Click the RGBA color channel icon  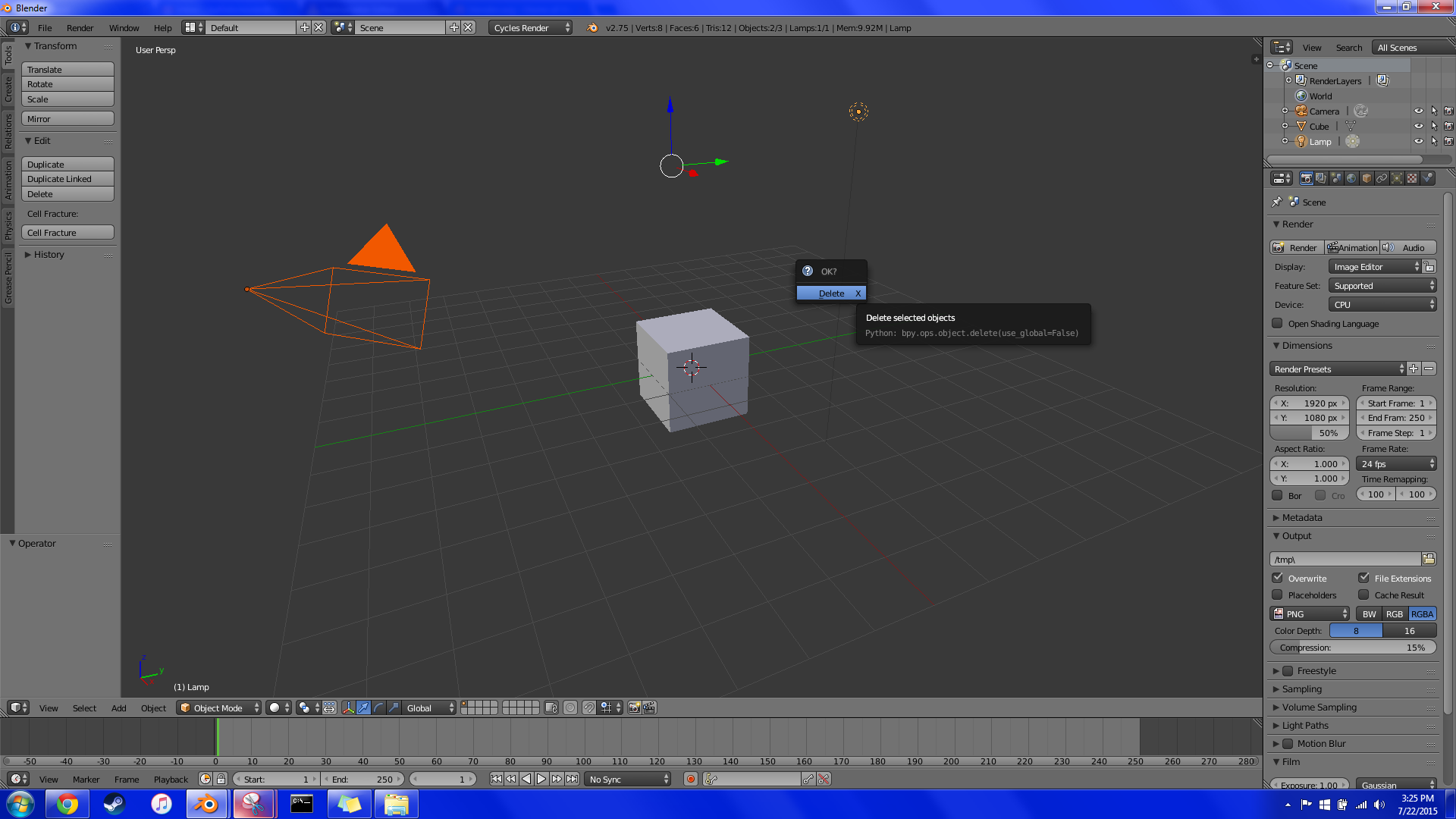point(1422,613)
